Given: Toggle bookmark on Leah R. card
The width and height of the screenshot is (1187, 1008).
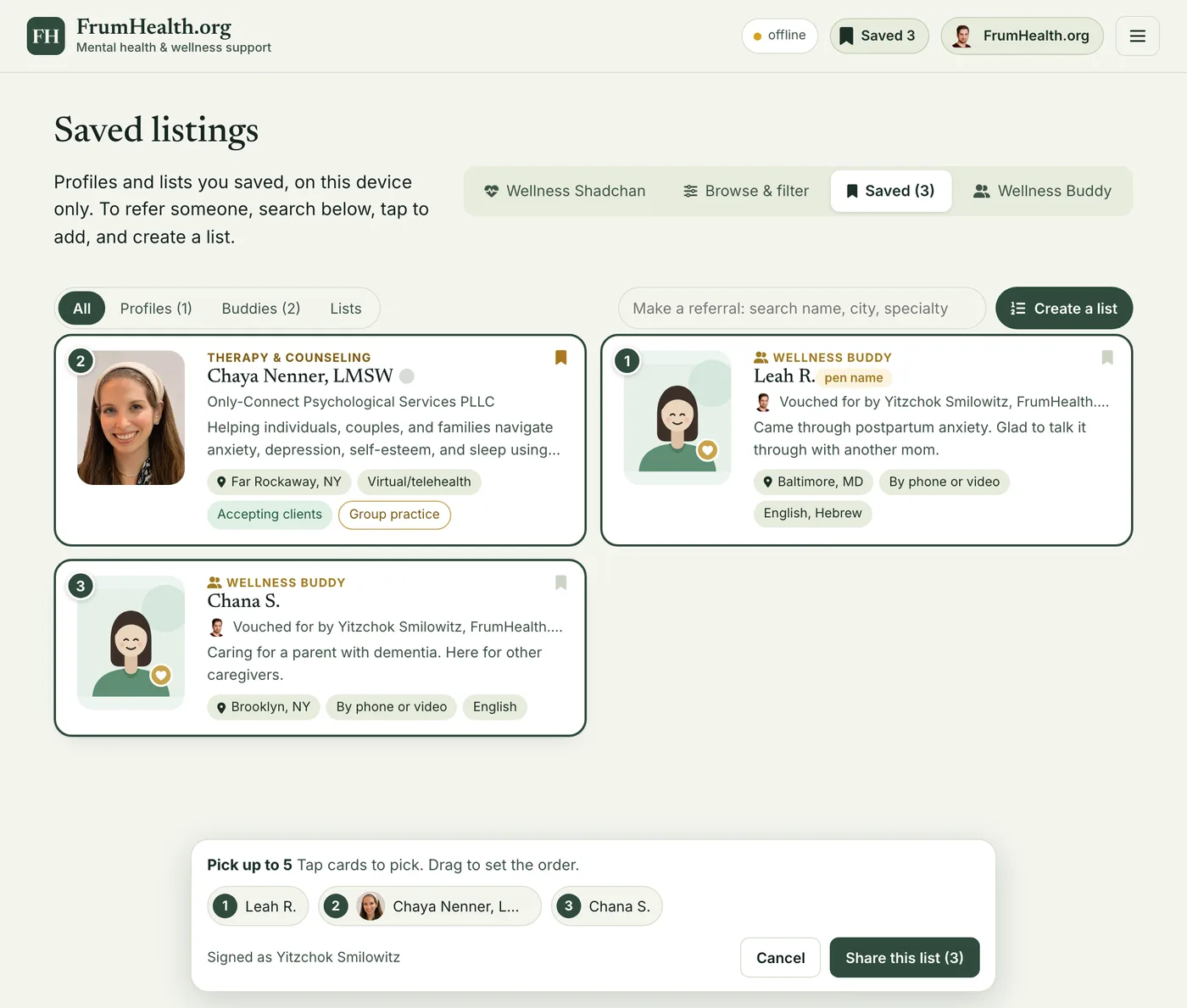Looking at the screenshot, I should pyautogui.click(x=1107, y=358).
